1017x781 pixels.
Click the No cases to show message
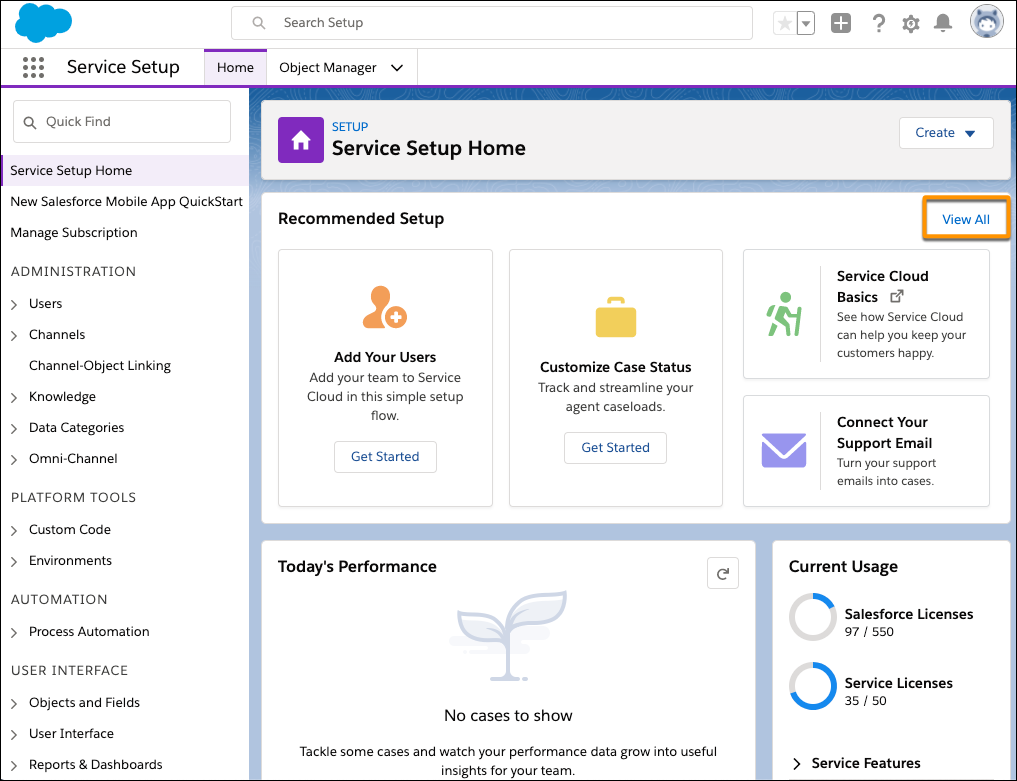(508, 715)
